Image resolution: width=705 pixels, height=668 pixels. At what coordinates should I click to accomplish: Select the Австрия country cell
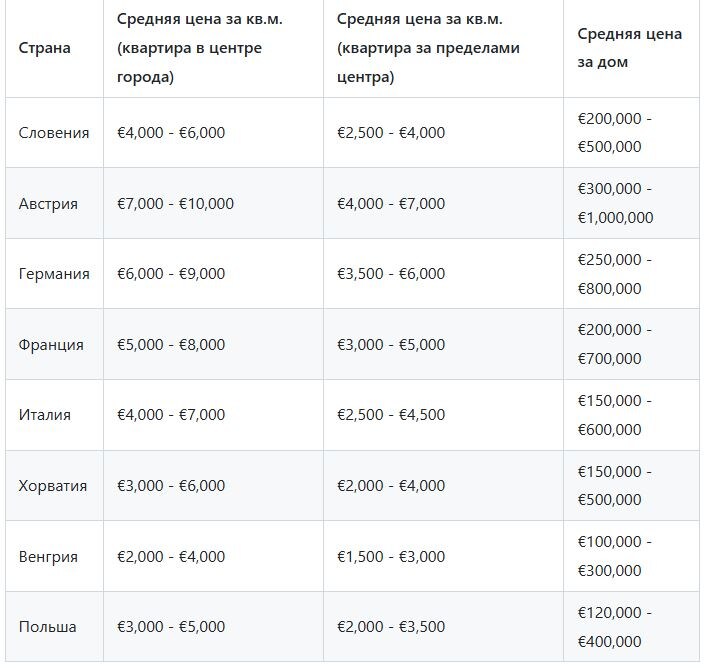pos(48,204)
